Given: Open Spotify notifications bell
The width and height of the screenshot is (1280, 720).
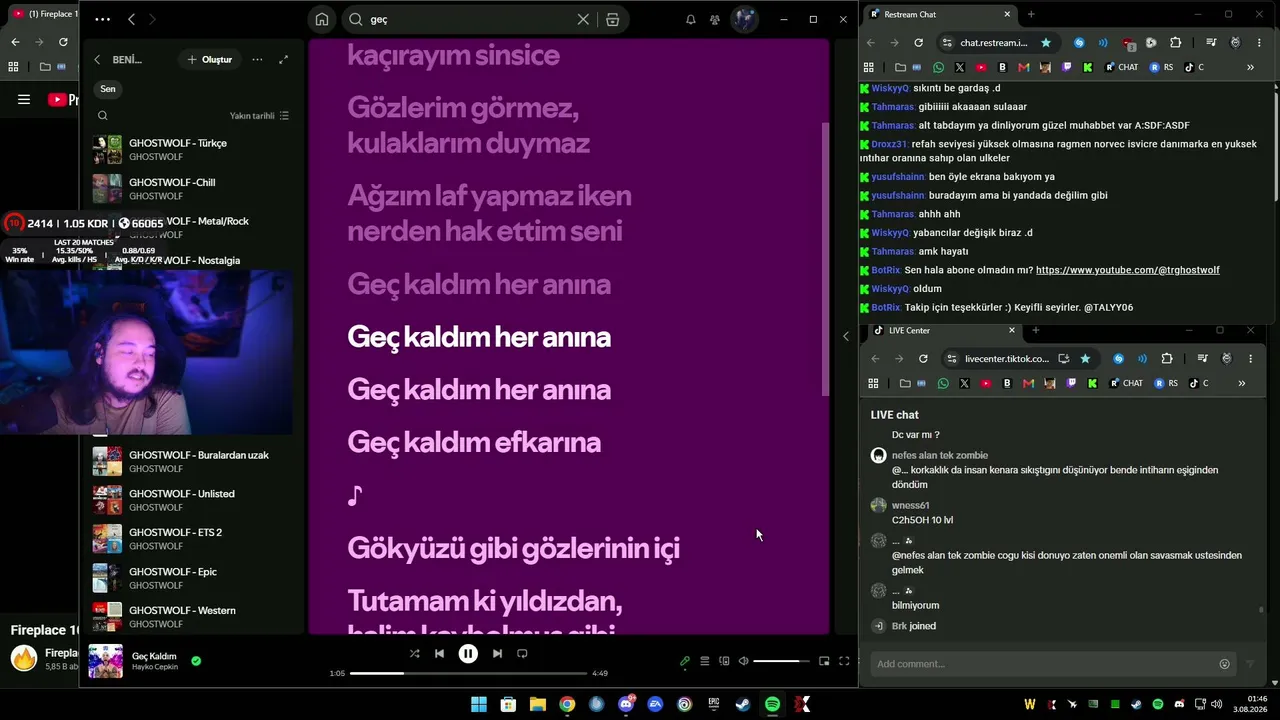Looking at the screenshot, I should click(690, 19).
